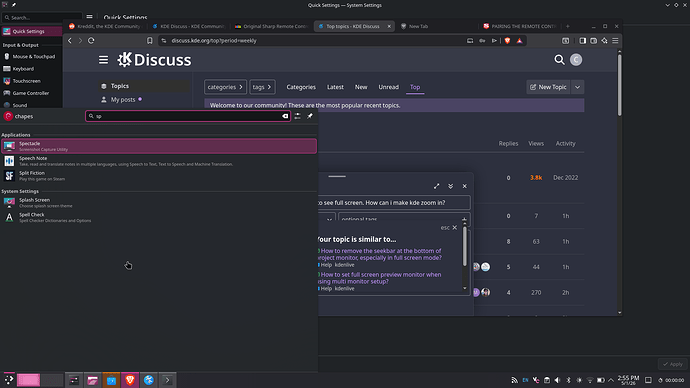Click the Brave Rewards triangle icon

point(520,40)
